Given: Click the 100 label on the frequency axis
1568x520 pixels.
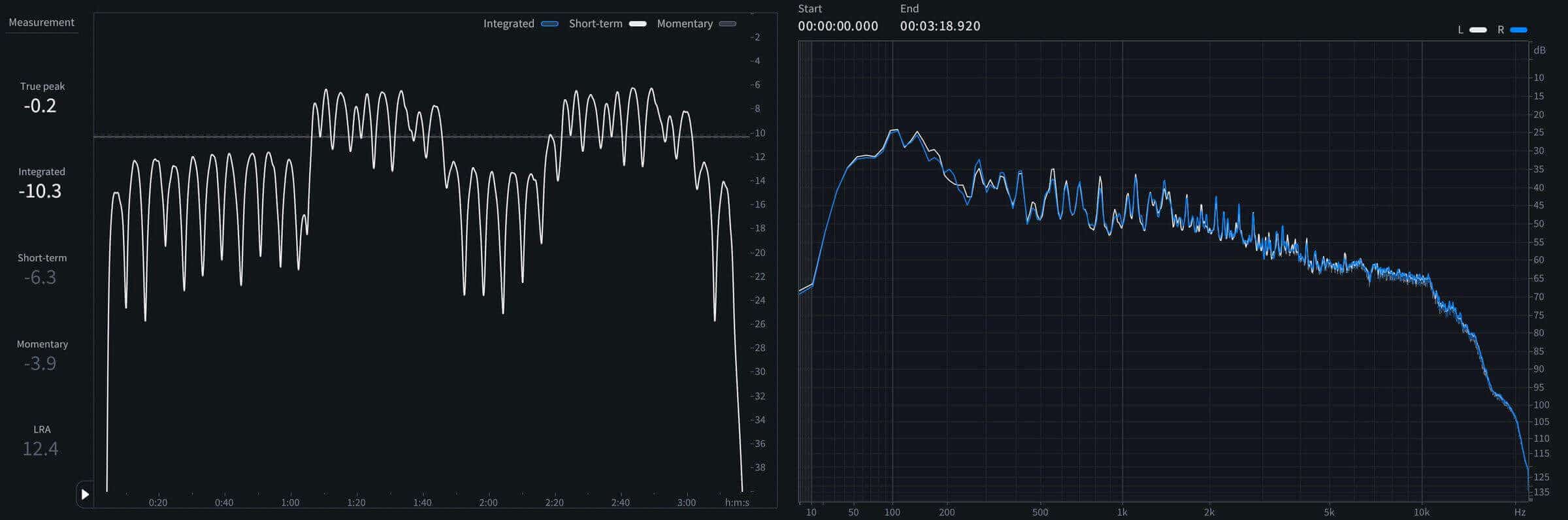Looking at the screenshot, I should (892, 512).
